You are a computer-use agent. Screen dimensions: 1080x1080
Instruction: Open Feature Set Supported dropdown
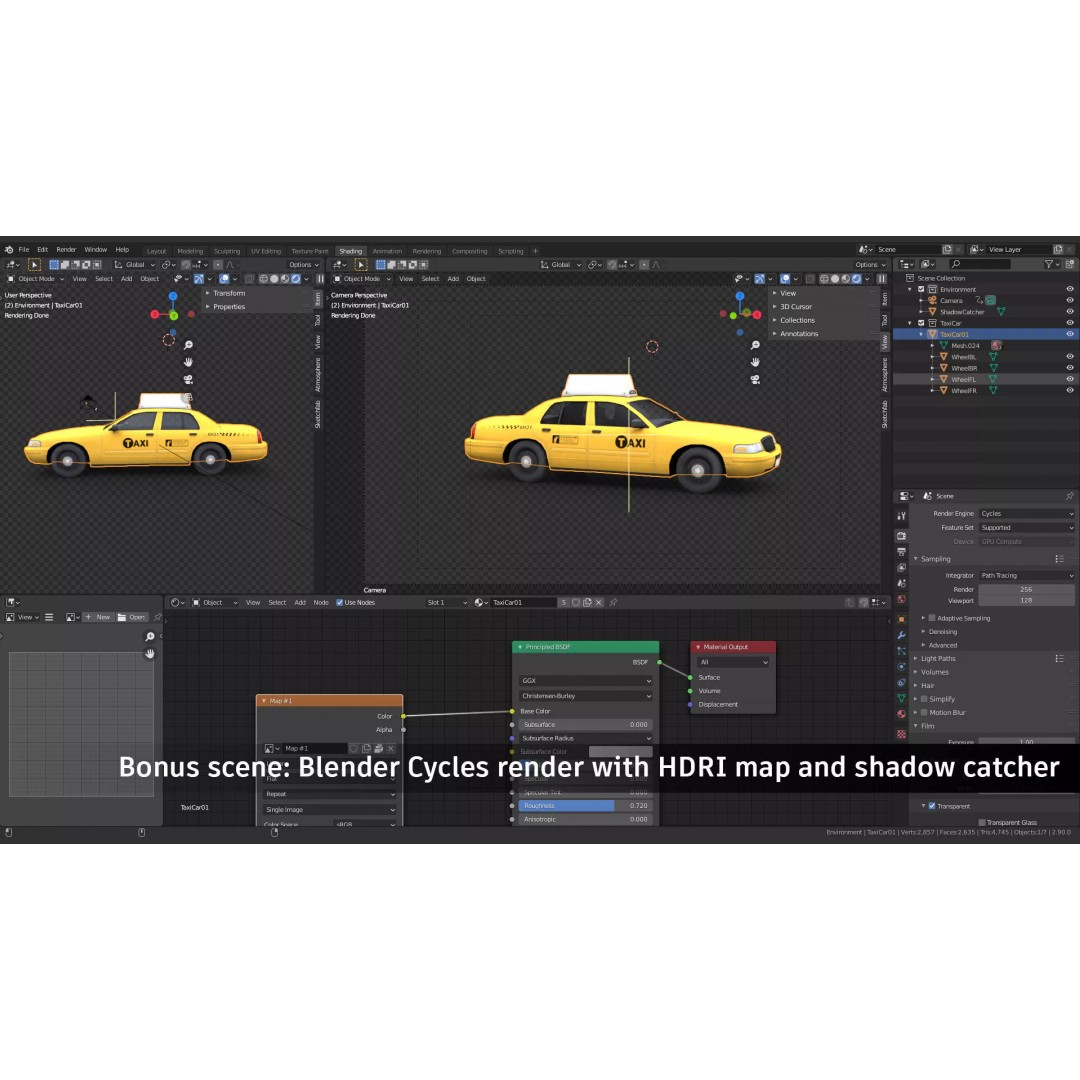(1026, 528)
